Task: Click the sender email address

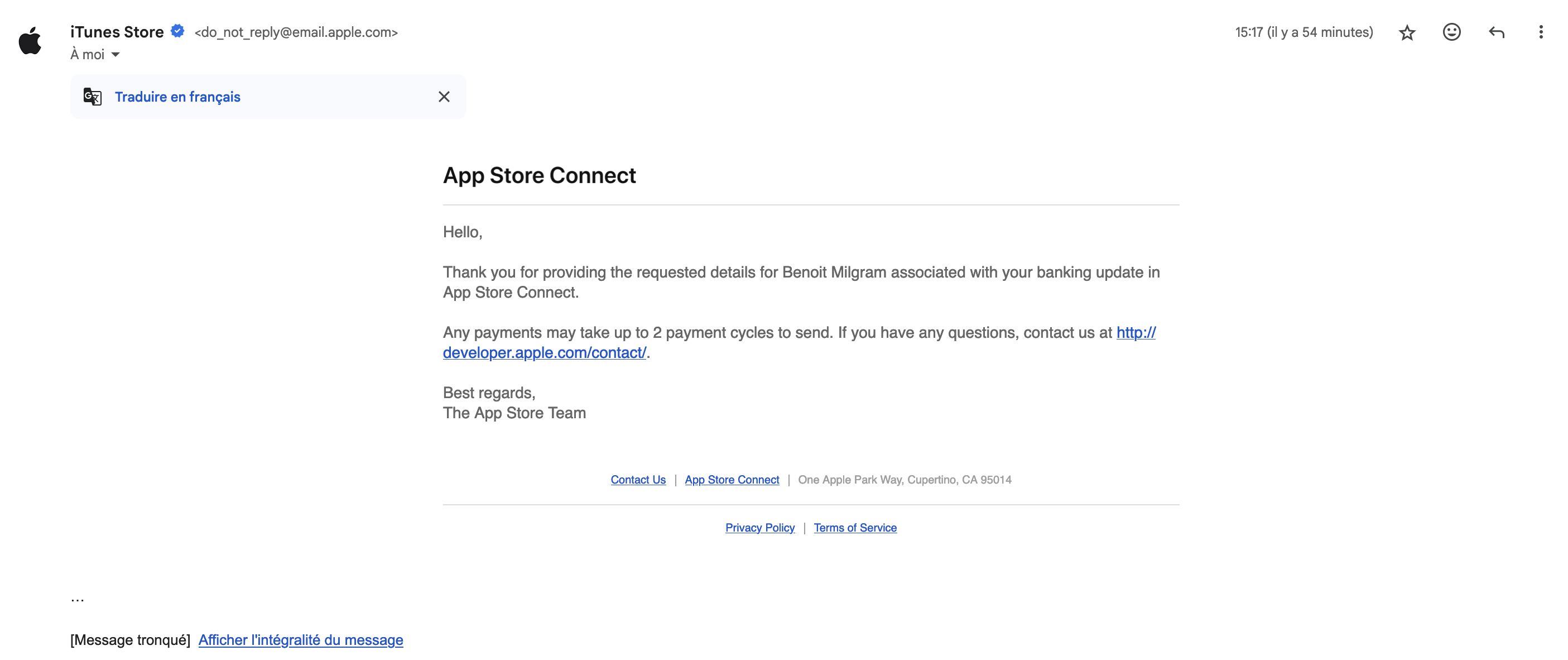Action: [x=296, y=32]
